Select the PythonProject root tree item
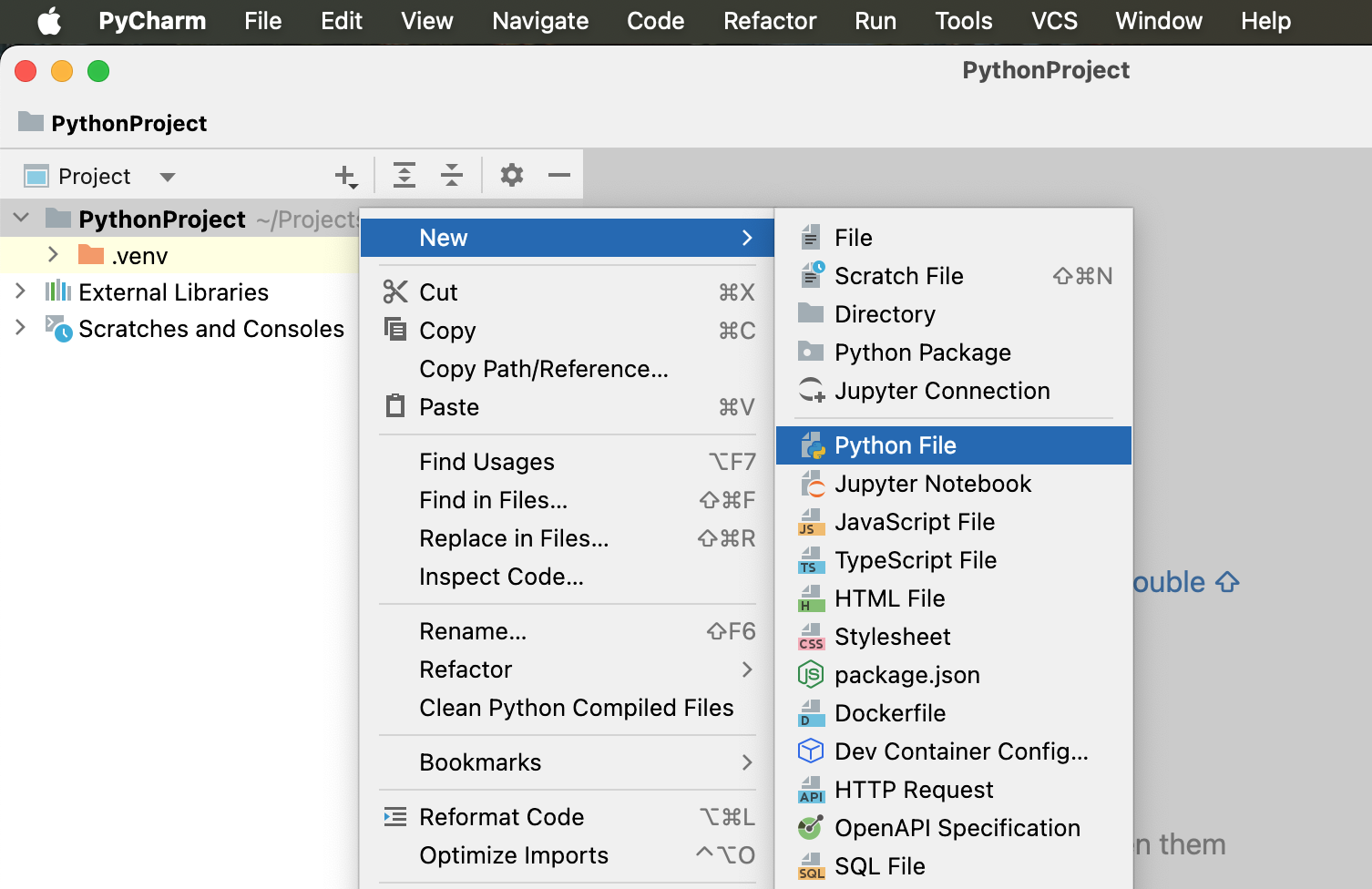The height and width of the screenshot is (889, 1372). coord(162,220)
